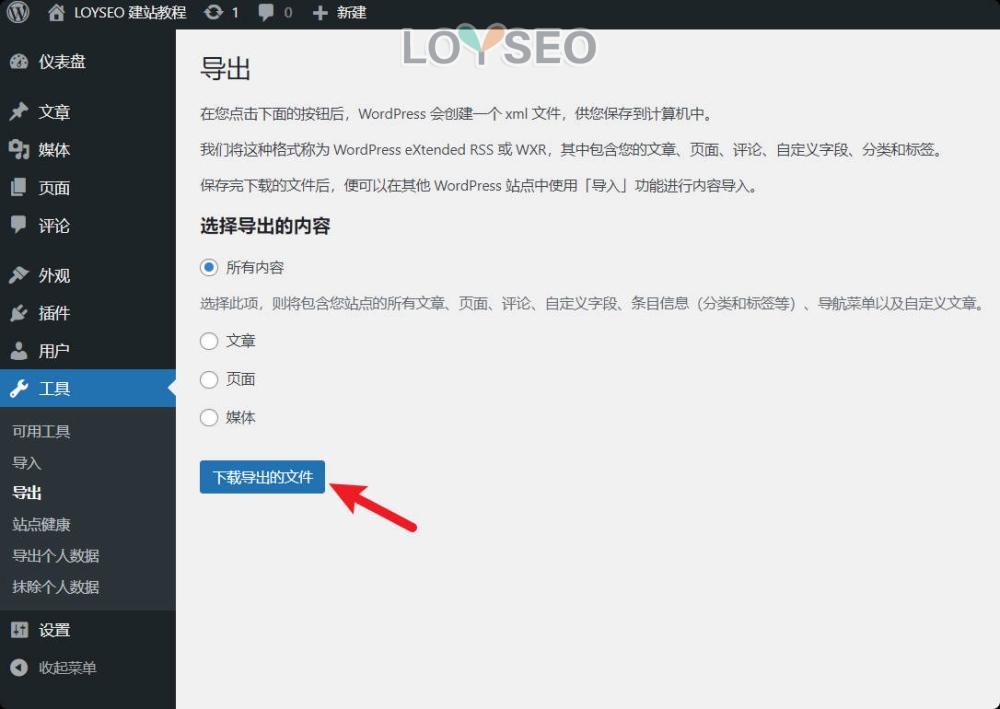
Task: Click the 下载导出的文件 button
Action: [x=261, y=477]
